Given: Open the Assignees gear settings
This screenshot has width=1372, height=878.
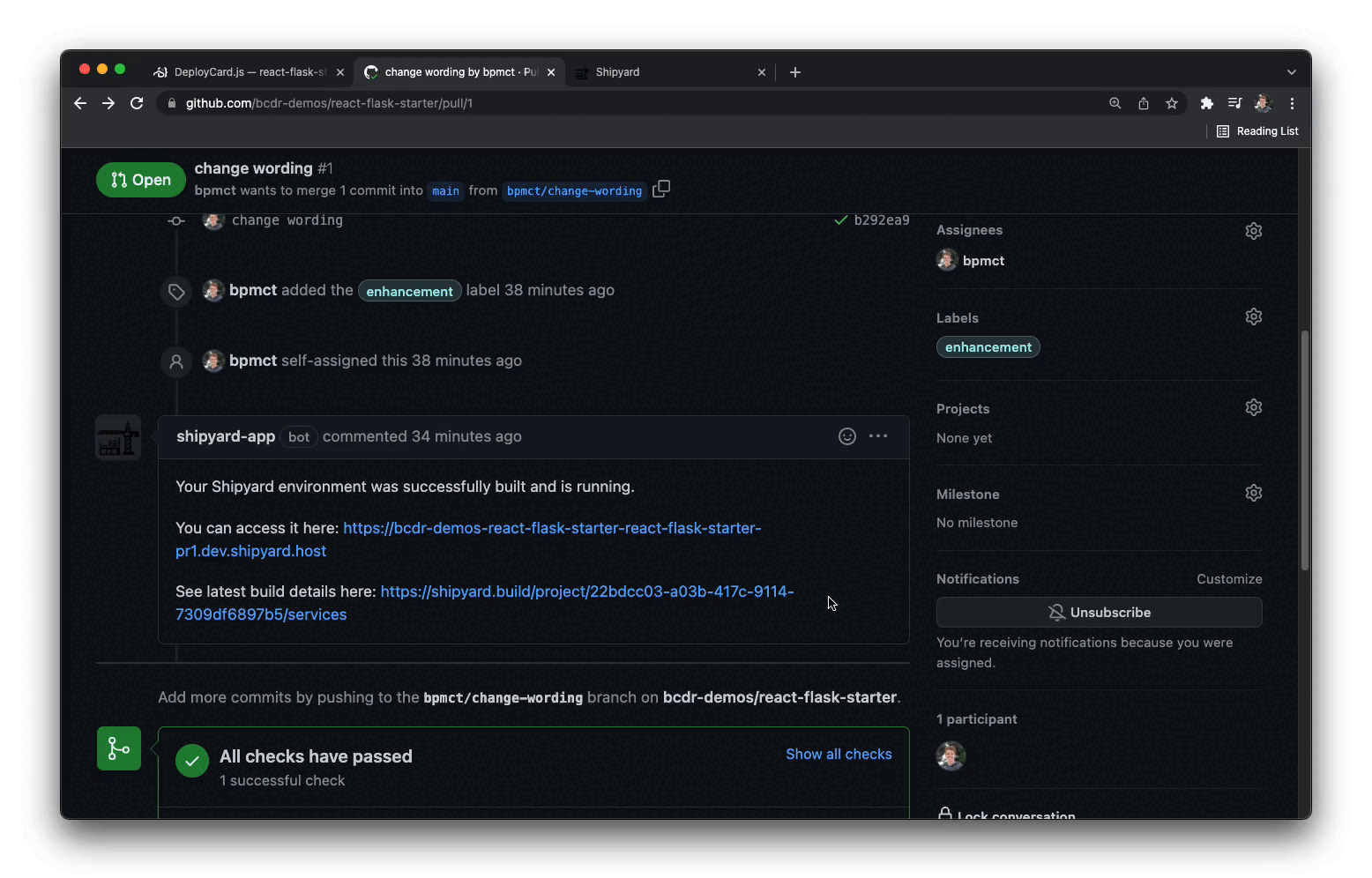Looking at the screenshot, I should pos(1254,231).
